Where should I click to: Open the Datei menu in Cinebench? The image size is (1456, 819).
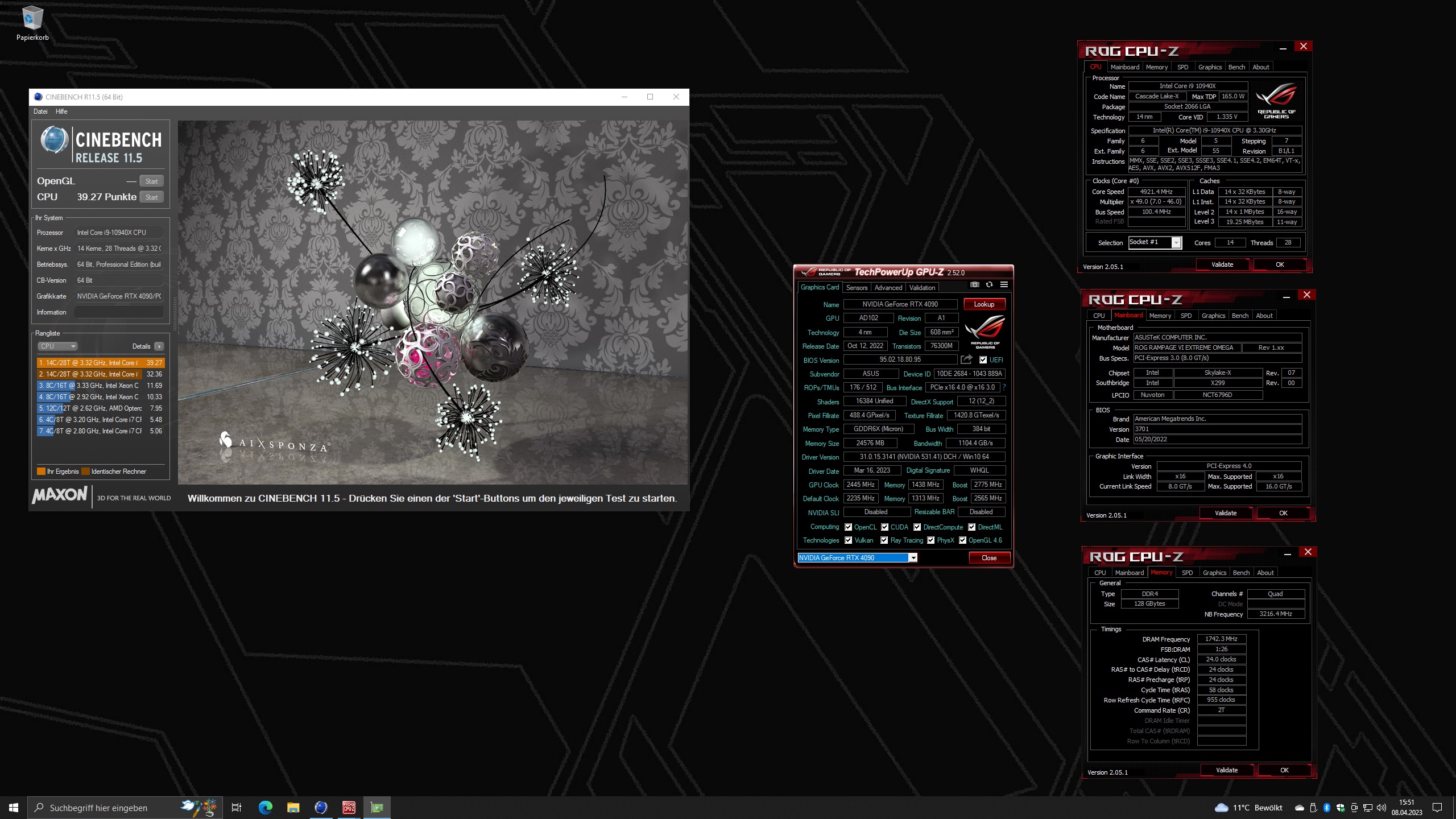click(40, 111)
